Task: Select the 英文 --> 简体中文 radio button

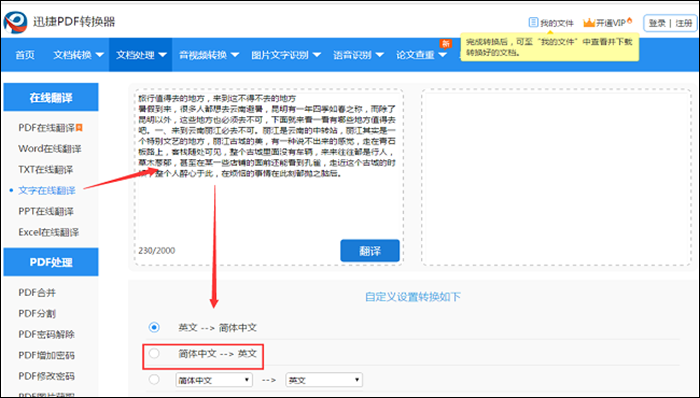Action: coord(154,328)
